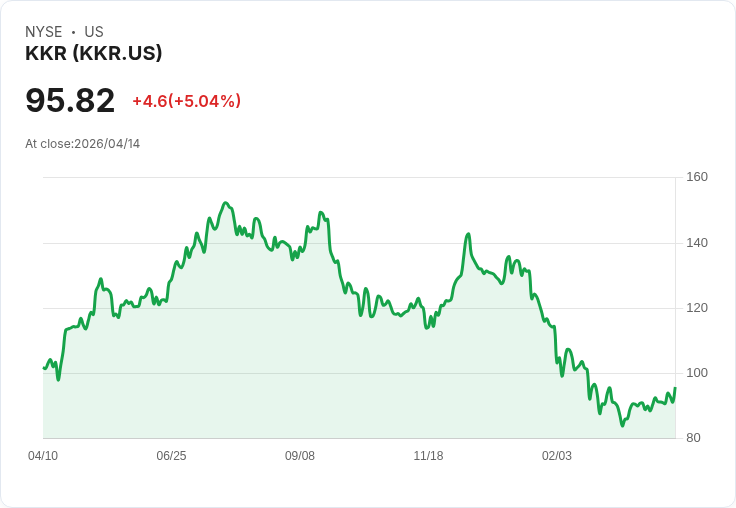Select the 11/18 date on the x-axis
Image resolution: width=736 pixels, height=508 pixels.
tap(428, 456)
